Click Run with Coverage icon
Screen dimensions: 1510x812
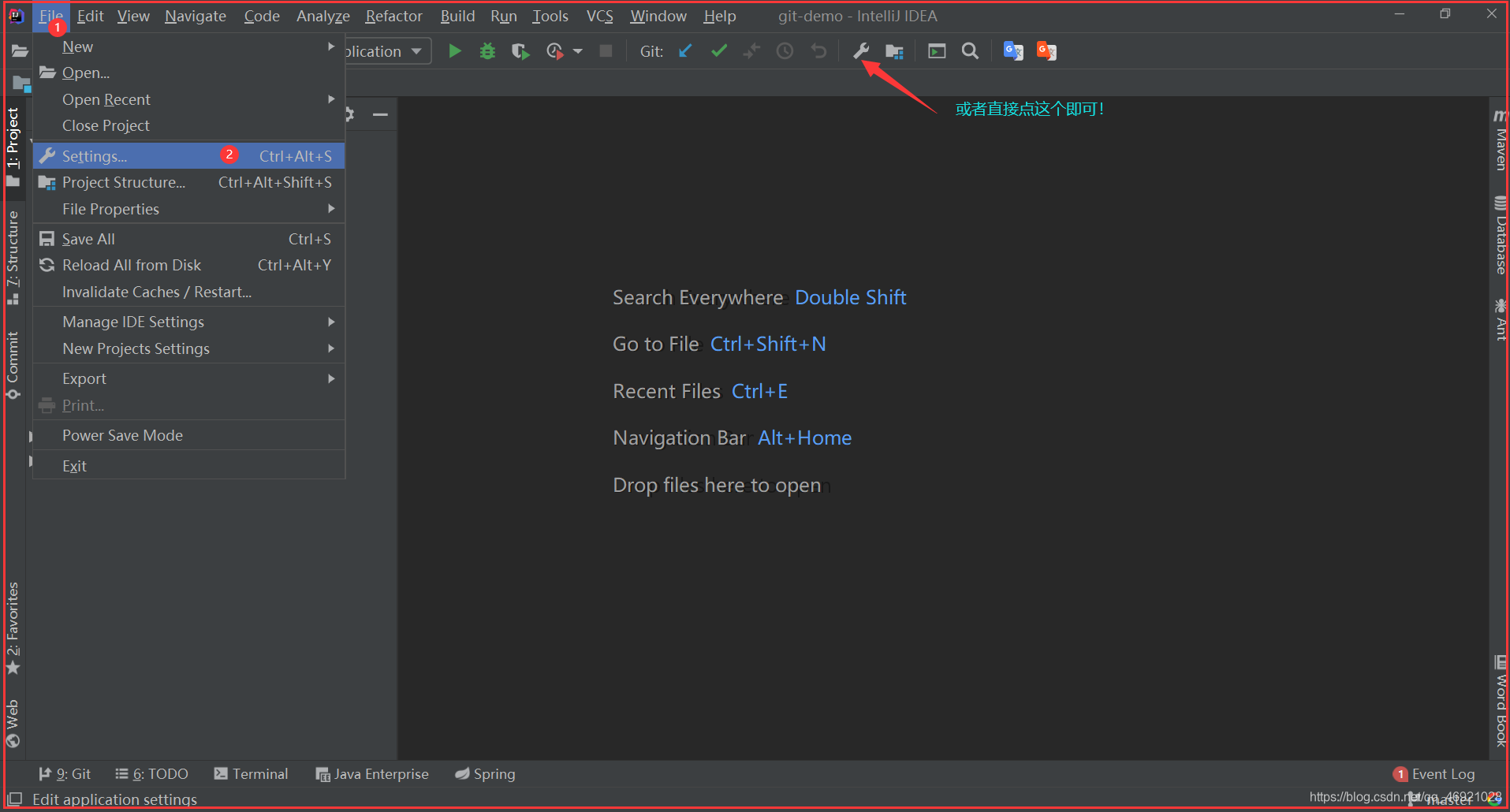520,51
